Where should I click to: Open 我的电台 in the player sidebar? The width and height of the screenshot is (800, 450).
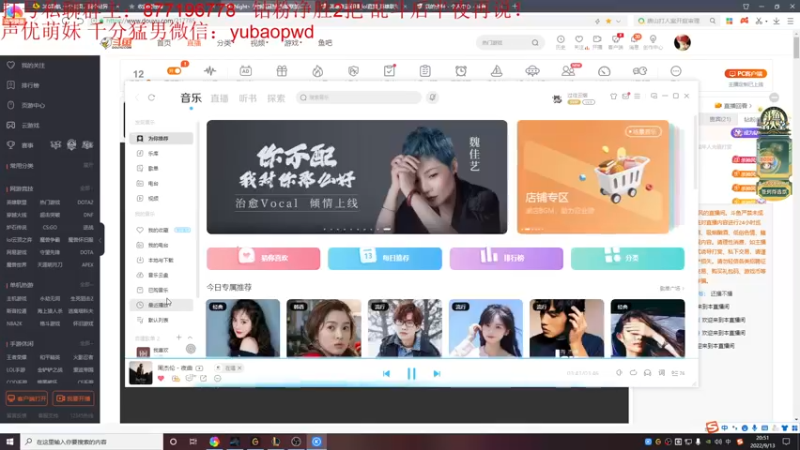coord(161,245)
